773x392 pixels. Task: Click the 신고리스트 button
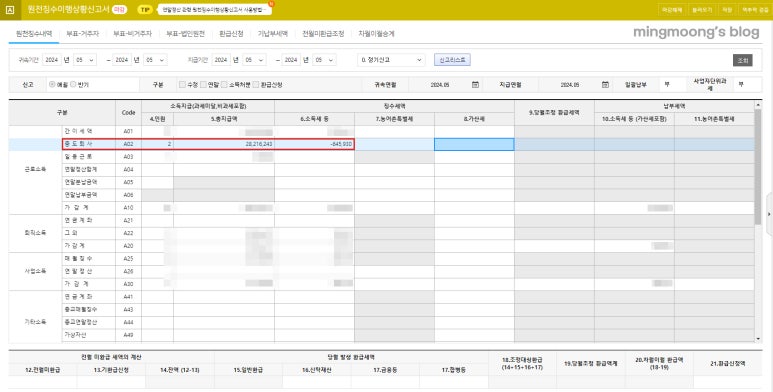pos(453,60)
